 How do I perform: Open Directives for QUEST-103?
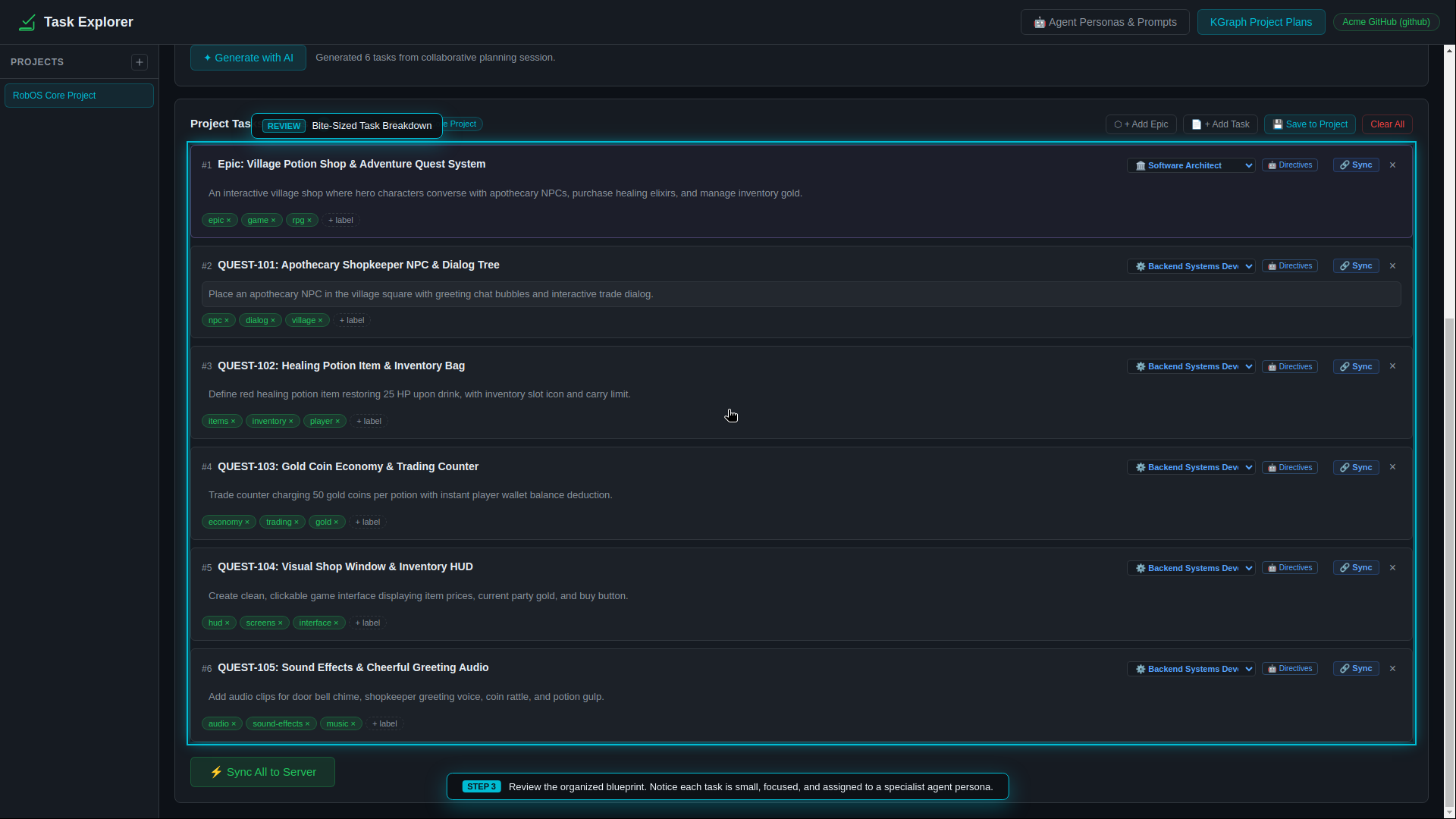click(x=1290, y=468)
